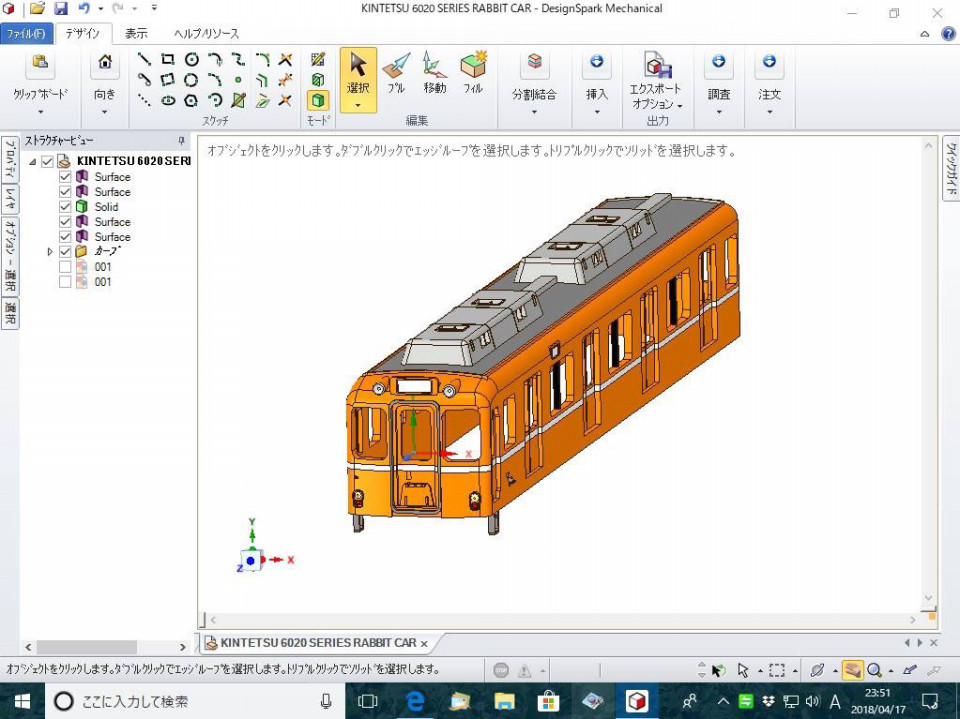Activate the Spin view tool in status bar
The height and width of the screenshot is (719, 960).
(816, 670)
